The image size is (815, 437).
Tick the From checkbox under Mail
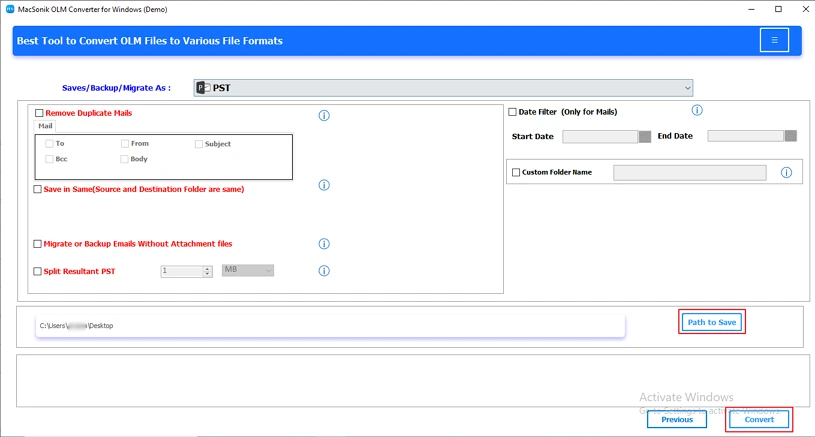125,143
